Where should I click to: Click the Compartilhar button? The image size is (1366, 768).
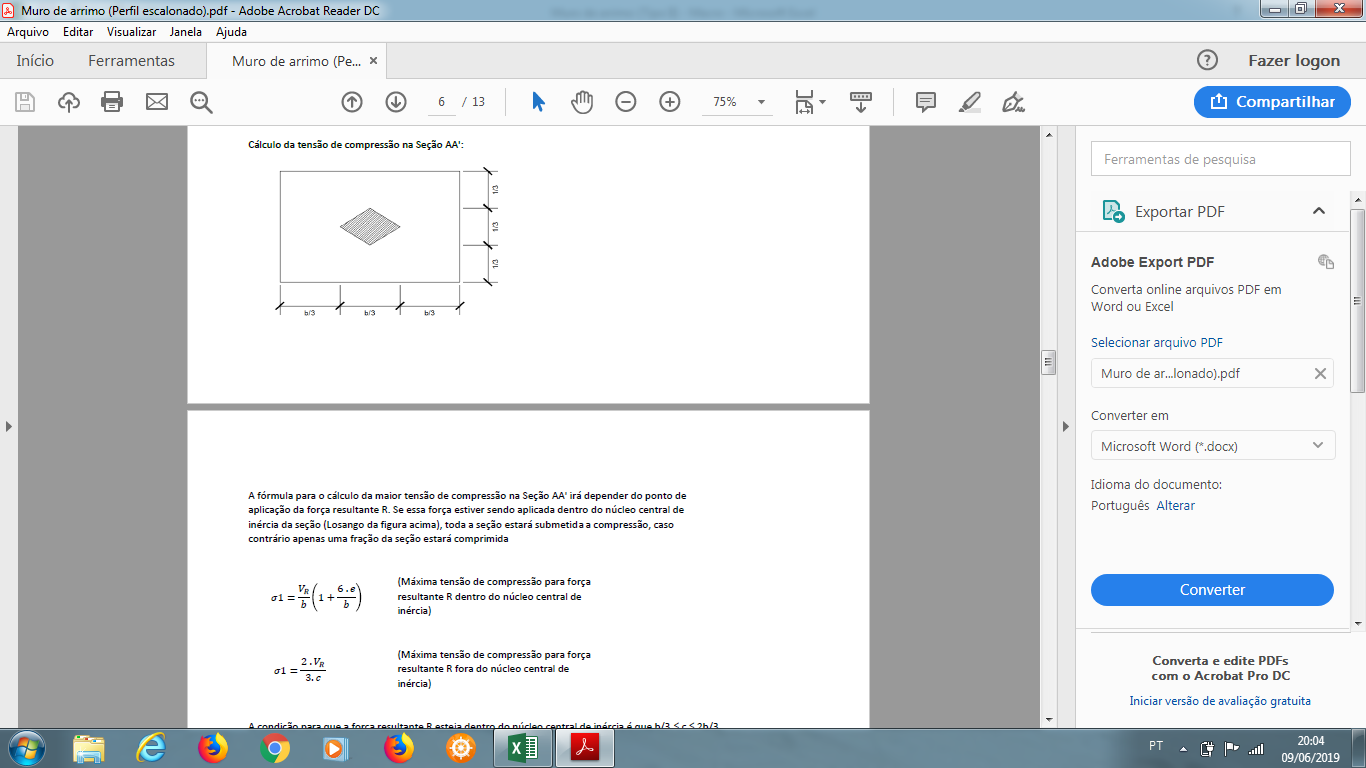point(1272,102)
